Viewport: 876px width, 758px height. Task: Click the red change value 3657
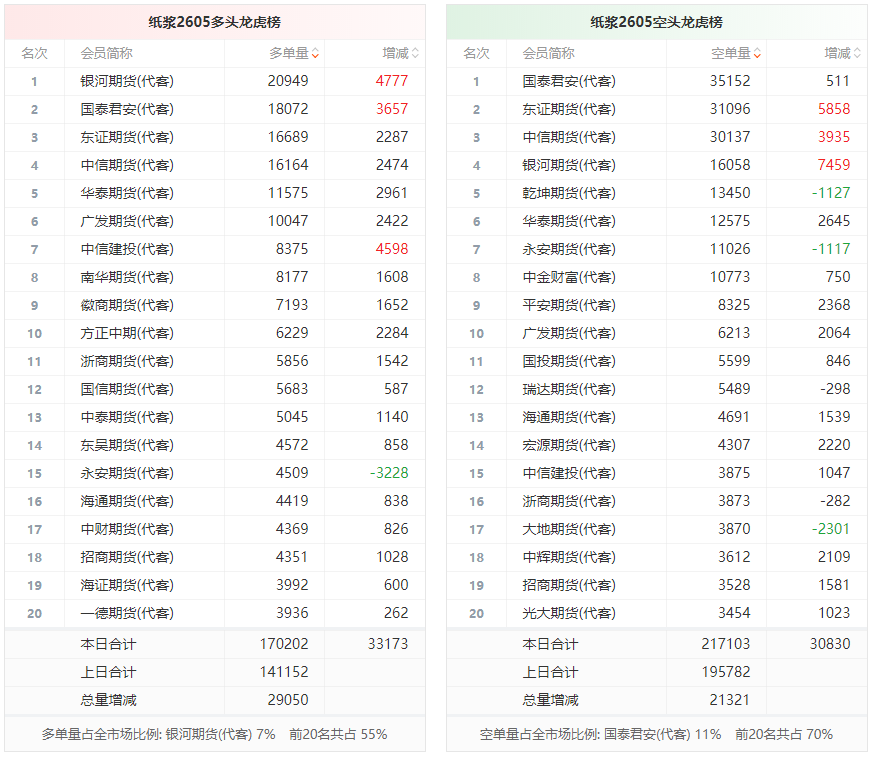click(392, 109)
